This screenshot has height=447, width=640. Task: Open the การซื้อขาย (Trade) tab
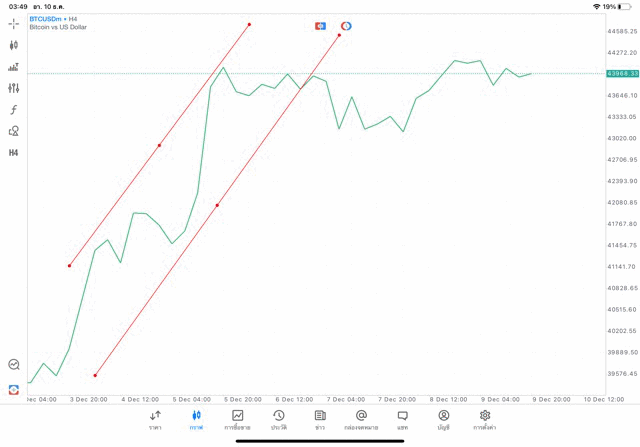[x=237, y=419]
